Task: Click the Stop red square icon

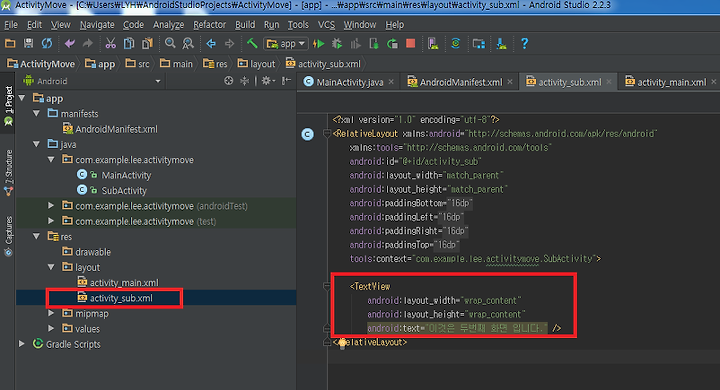Action: [411, 44]
